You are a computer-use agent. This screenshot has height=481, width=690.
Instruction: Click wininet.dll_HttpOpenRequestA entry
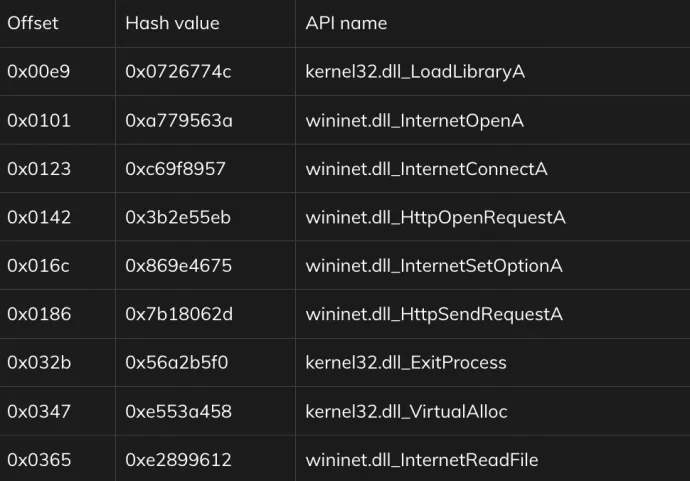(x=436, y=217)
